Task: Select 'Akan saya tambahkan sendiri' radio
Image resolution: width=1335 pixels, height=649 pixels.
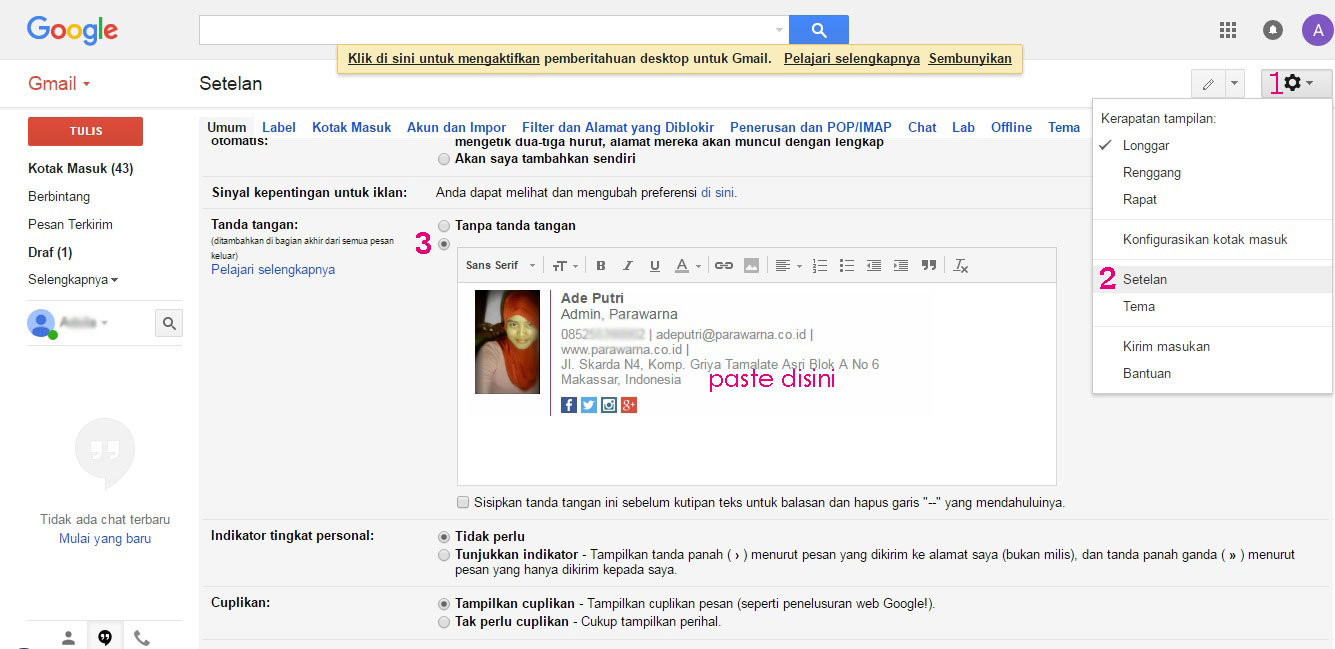Action: click(444, 159)
